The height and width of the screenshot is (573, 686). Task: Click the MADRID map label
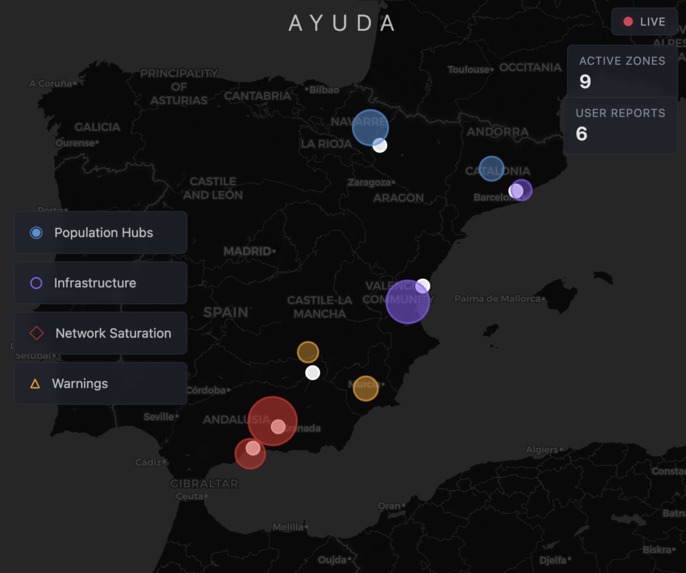tap(249, 251)
